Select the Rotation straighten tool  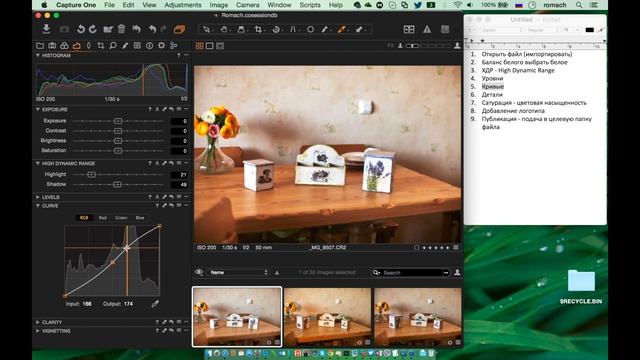click(276, 29)
